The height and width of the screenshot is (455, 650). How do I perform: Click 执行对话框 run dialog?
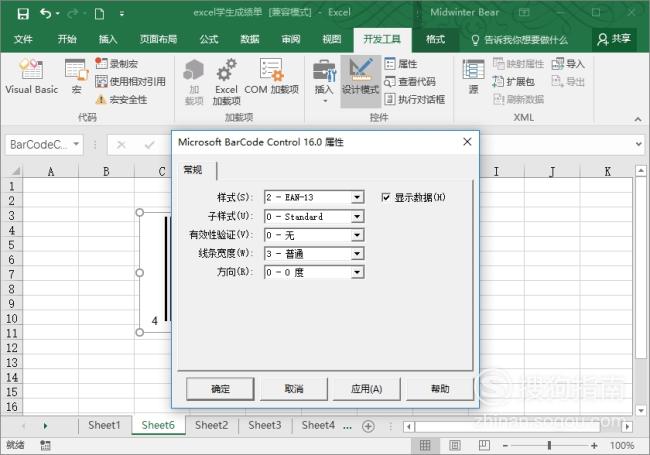pos(415,99)
